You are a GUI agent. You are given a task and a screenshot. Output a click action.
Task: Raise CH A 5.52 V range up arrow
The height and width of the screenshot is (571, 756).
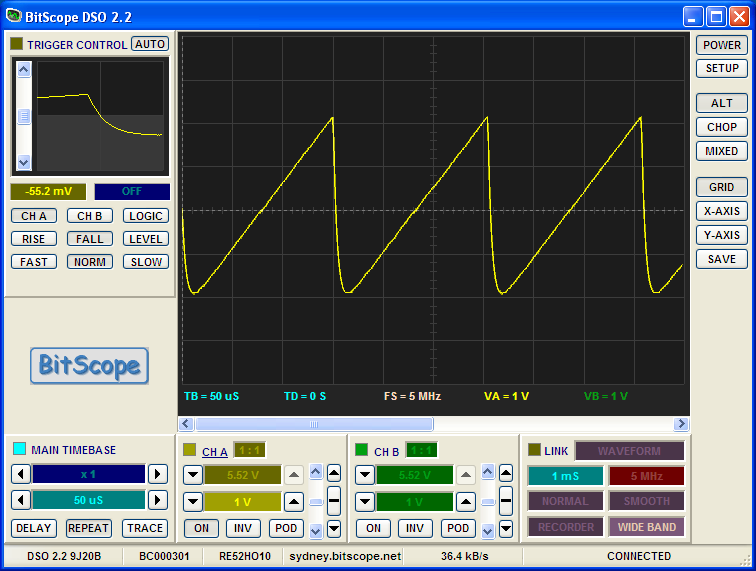pyautogui.click(x=294, y=475)
